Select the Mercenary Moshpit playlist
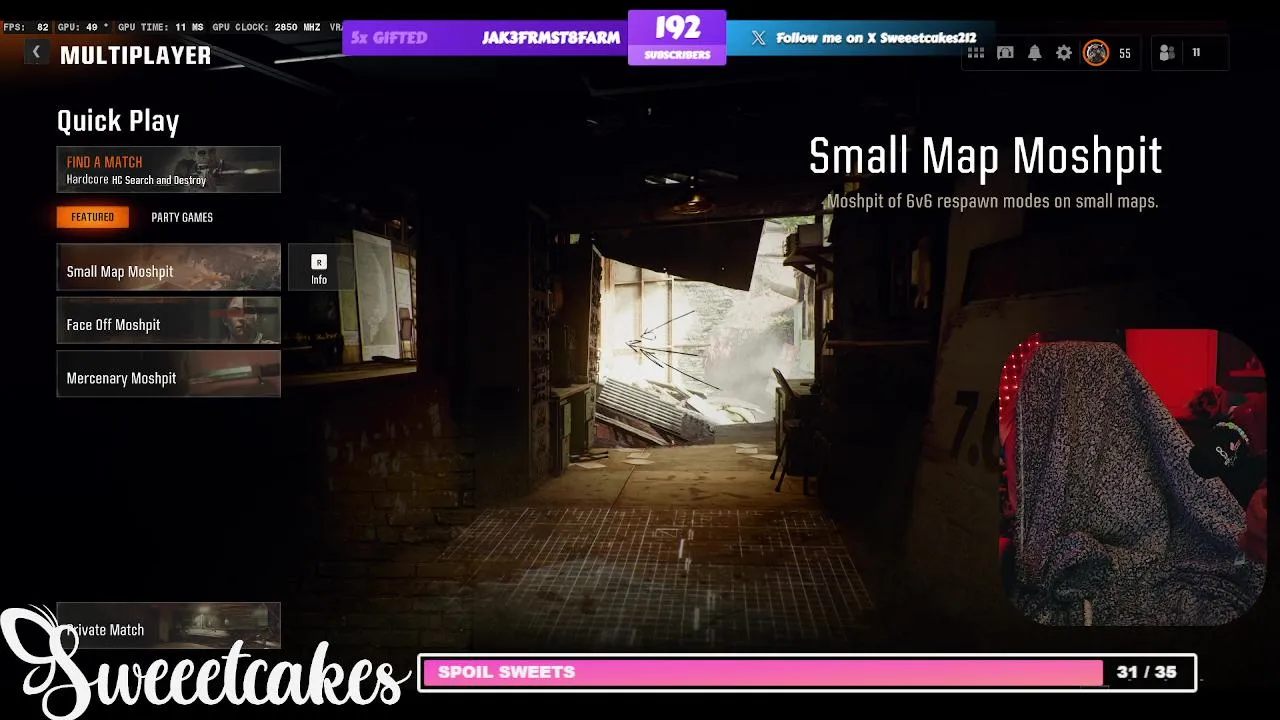Image resolution: width=1280 pixels, height=720 pixels. pyautogui.click(x=168, y=374)
